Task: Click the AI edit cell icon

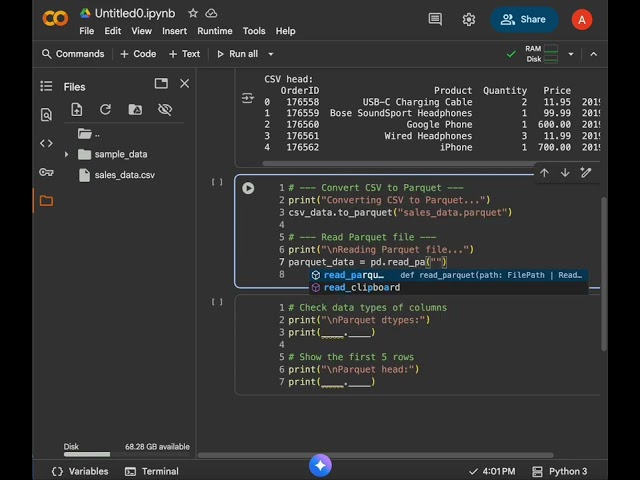Action: pos(586,173)
